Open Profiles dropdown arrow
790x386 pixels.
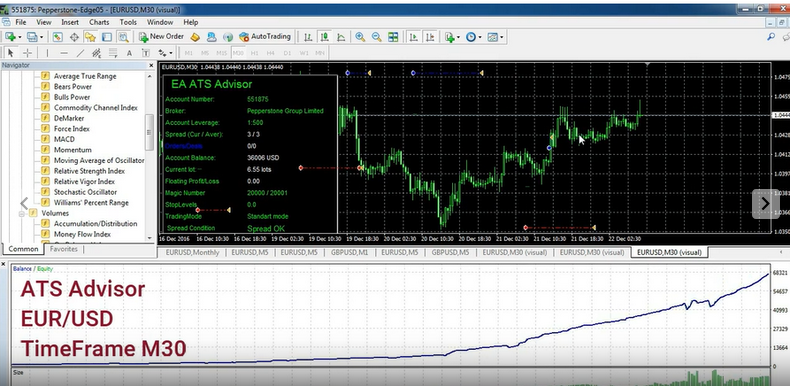(x=41, y=37)
